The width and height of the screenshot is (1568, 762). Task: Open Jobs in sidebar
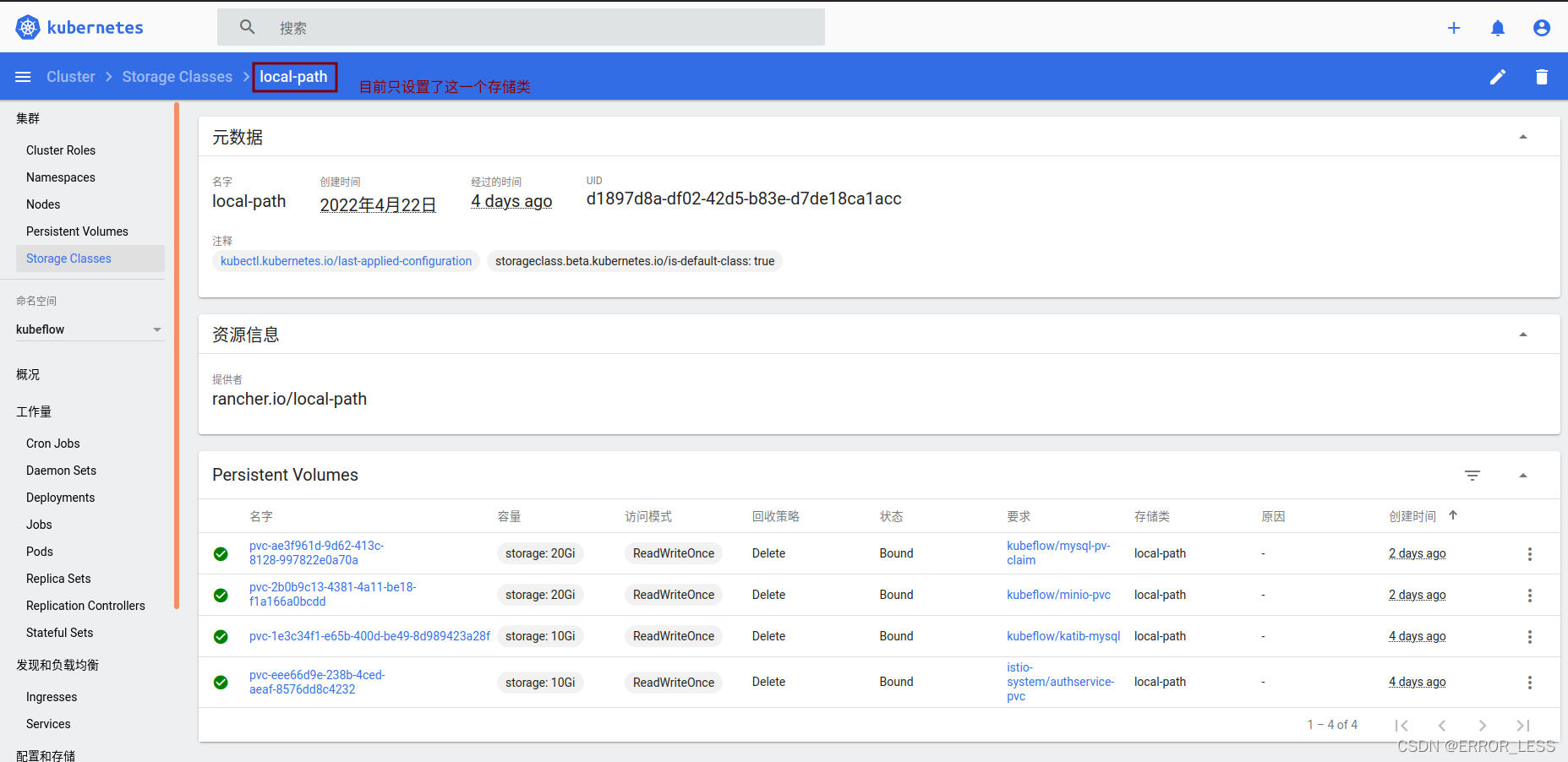39,525
